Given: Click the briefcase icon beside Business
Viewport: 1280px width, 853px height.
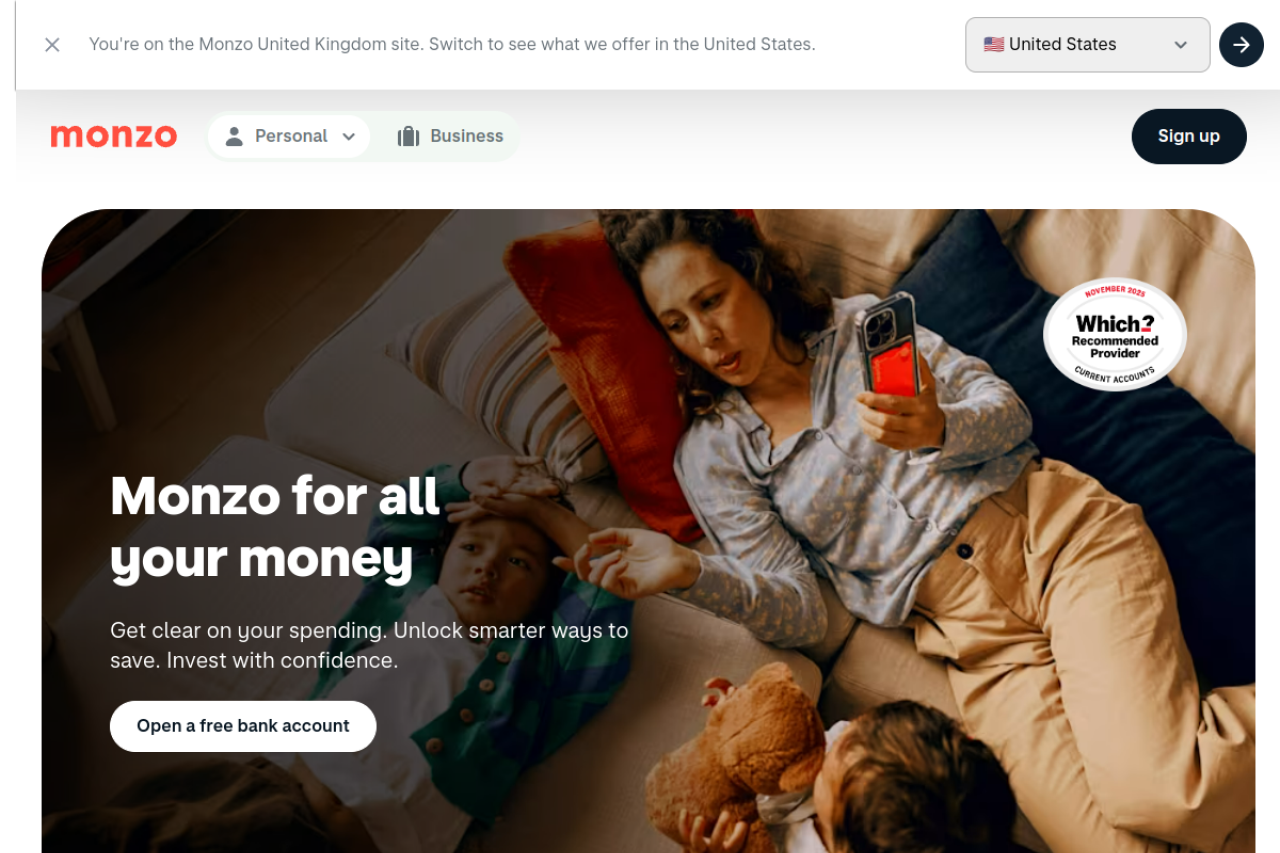Looking at the screenshot, I should [x=408, y=136].
